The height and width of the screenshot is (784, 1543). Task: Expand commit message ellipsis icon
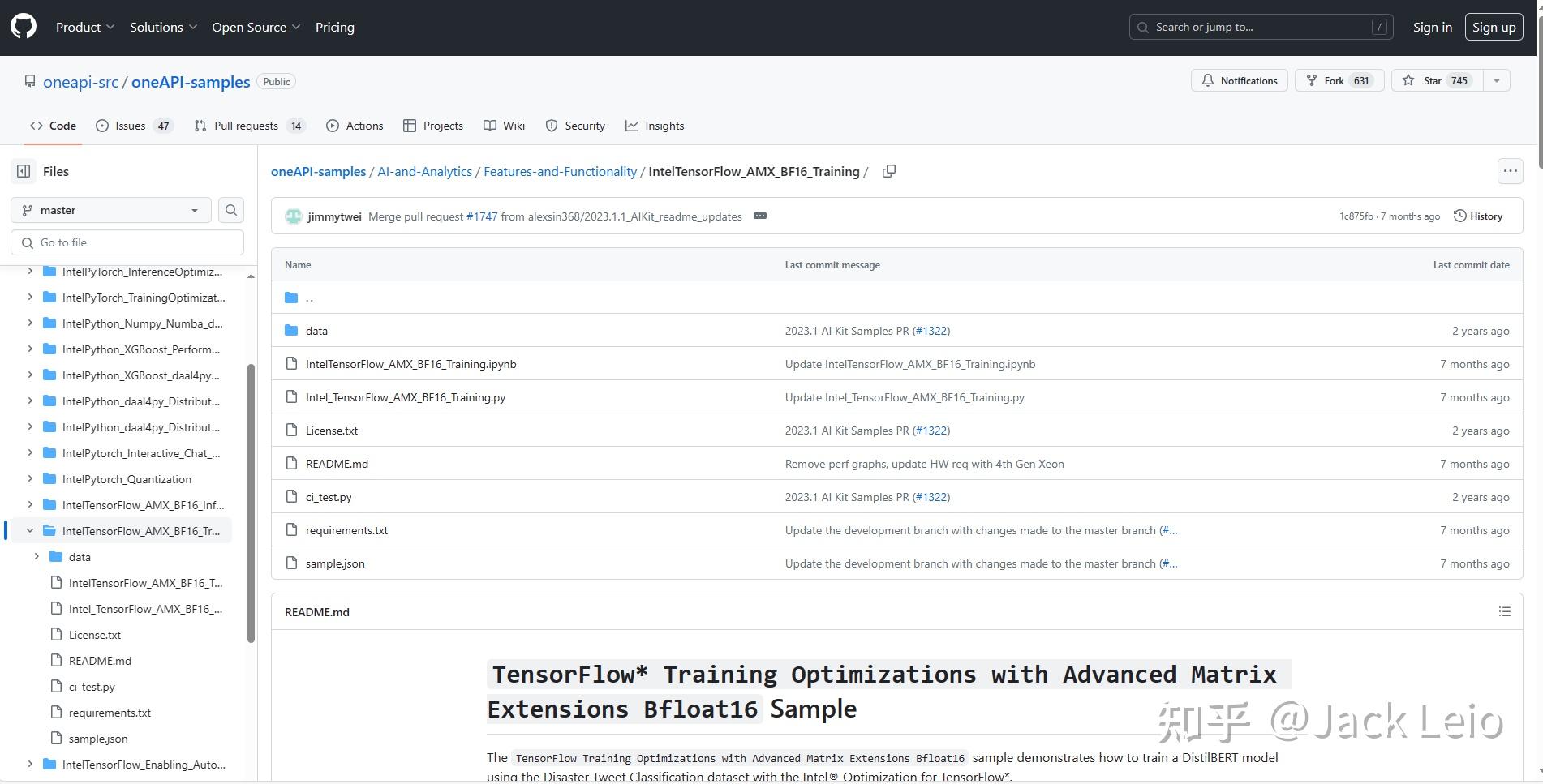point(760,216)
